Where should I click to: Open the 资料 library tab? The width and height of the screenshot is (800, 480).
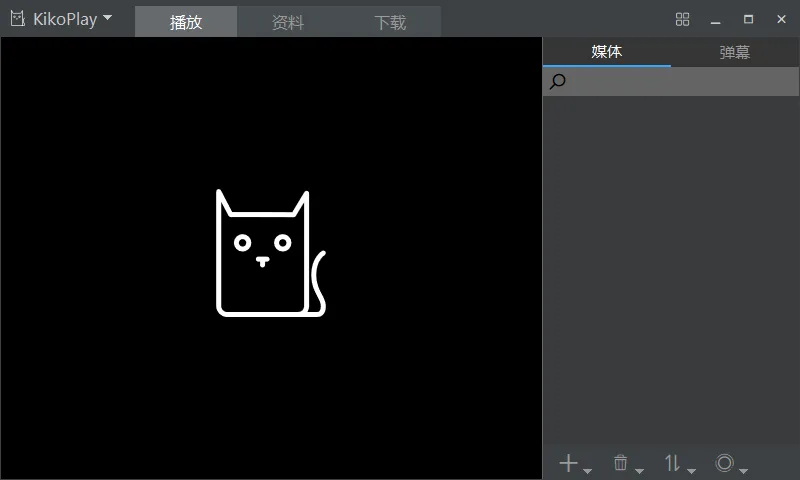pyautogui.click(x=288, y=22)
